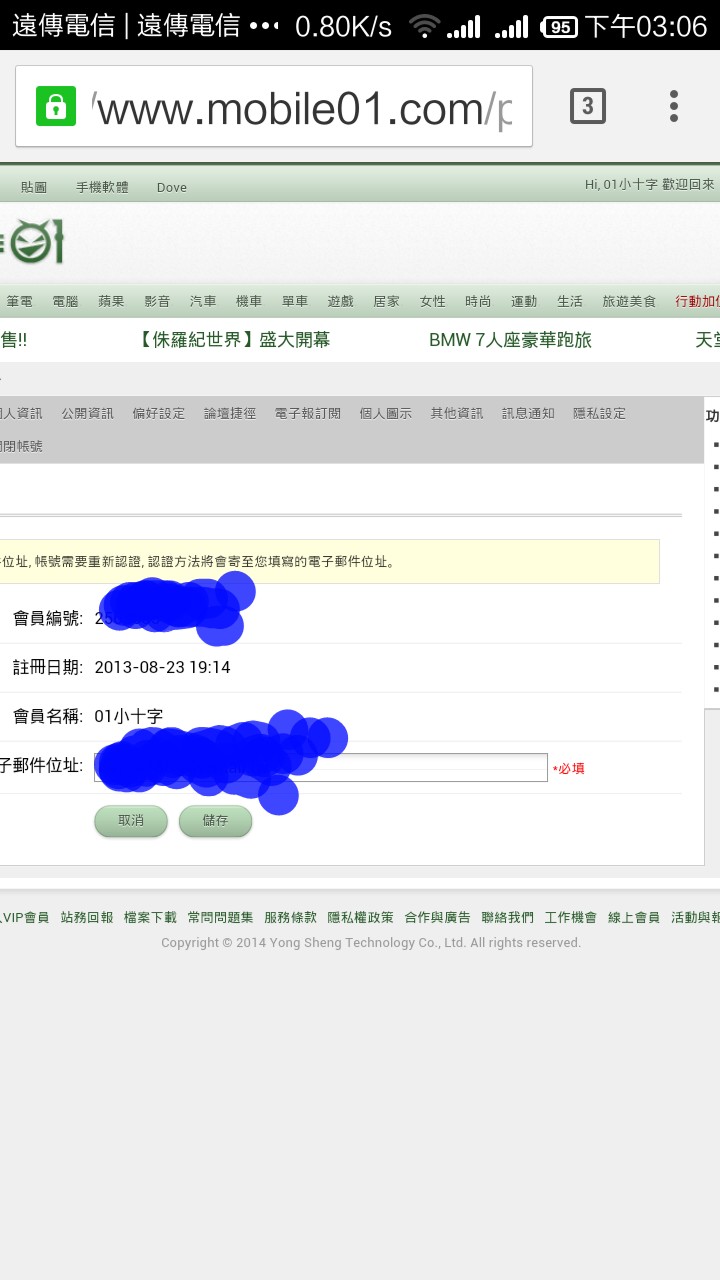
Task: Switch to the 訊息通知 tab
Action: (x=528, y=413)
